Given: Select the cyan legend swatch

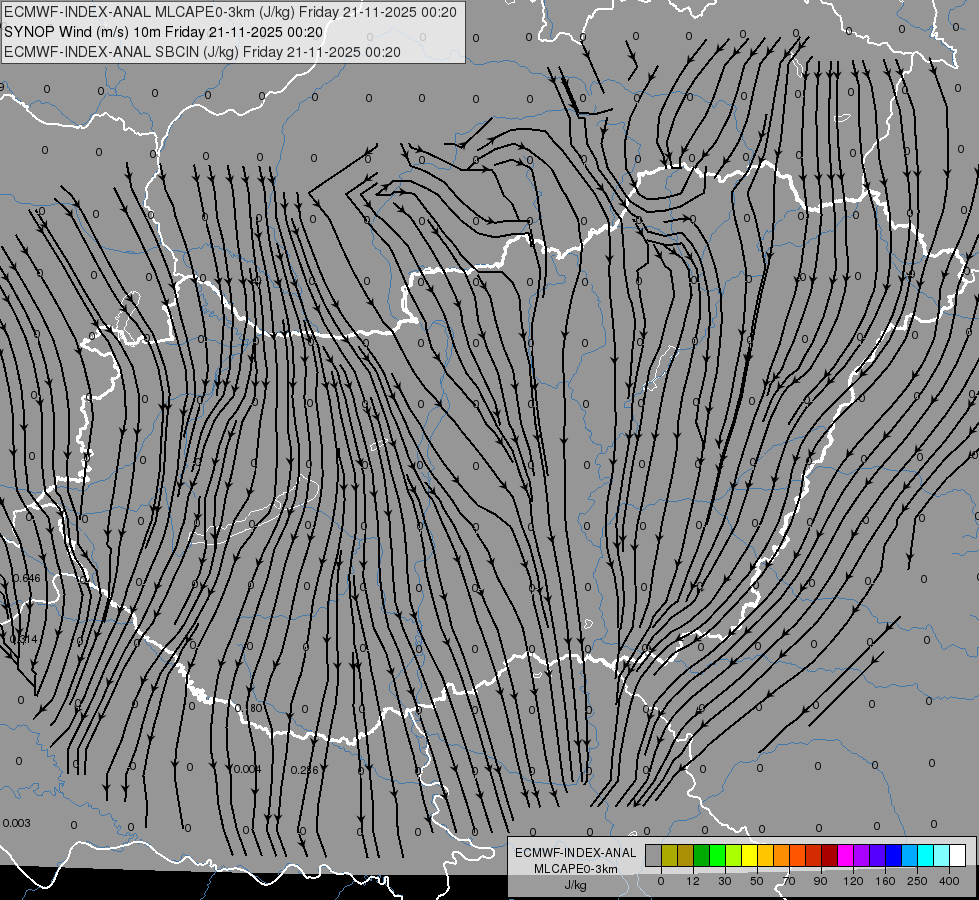Looking at the screenshot, I should pyautogui.click(x=925, y=856).
